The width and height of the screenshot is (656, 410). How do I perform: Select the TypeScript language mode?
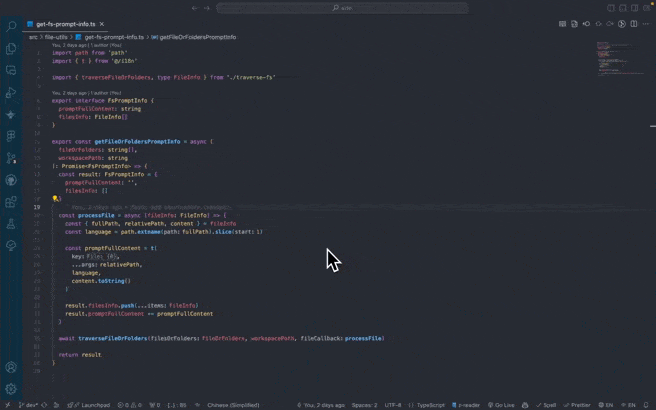(430, 405)
